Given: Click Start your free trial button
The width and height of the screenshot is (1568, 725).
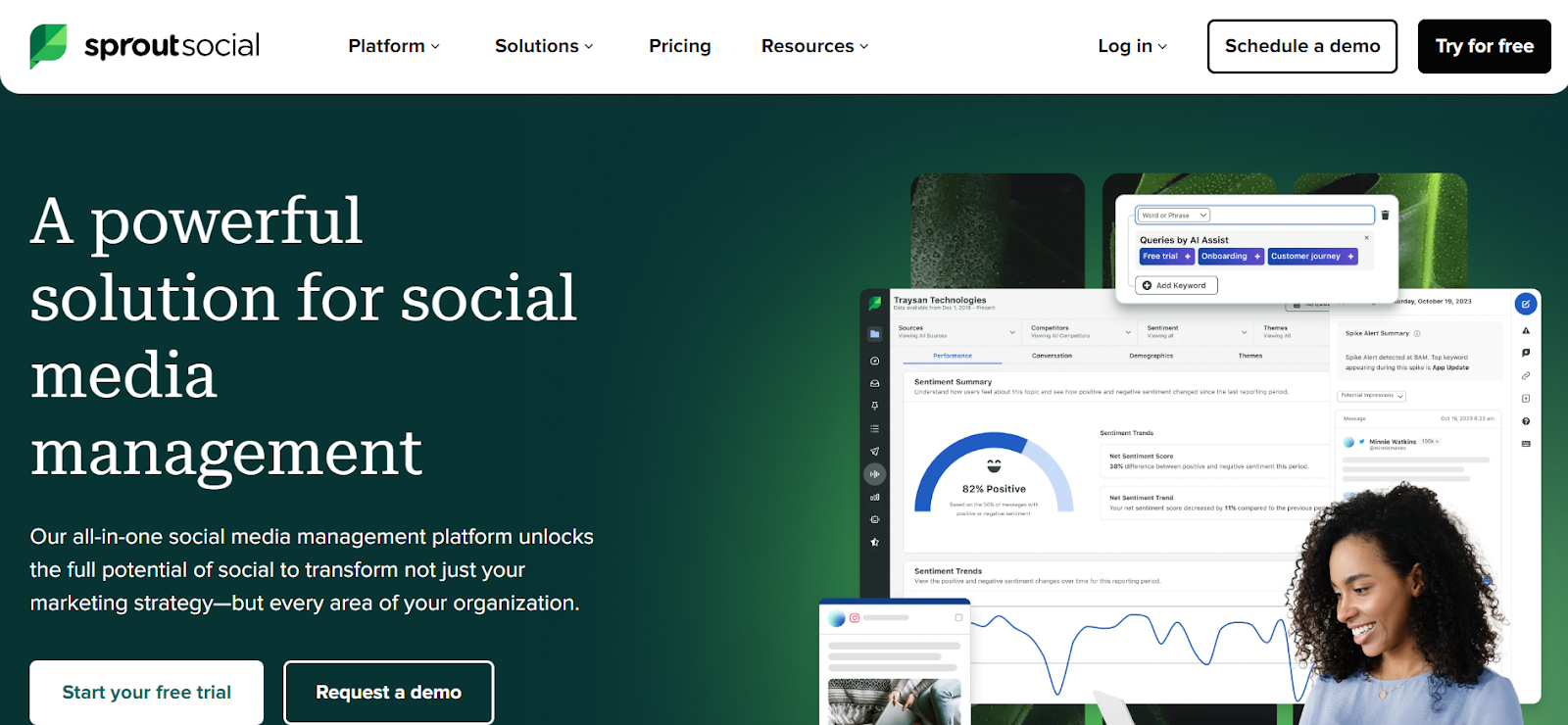Looking at the screenshot, I should point(147,693).
